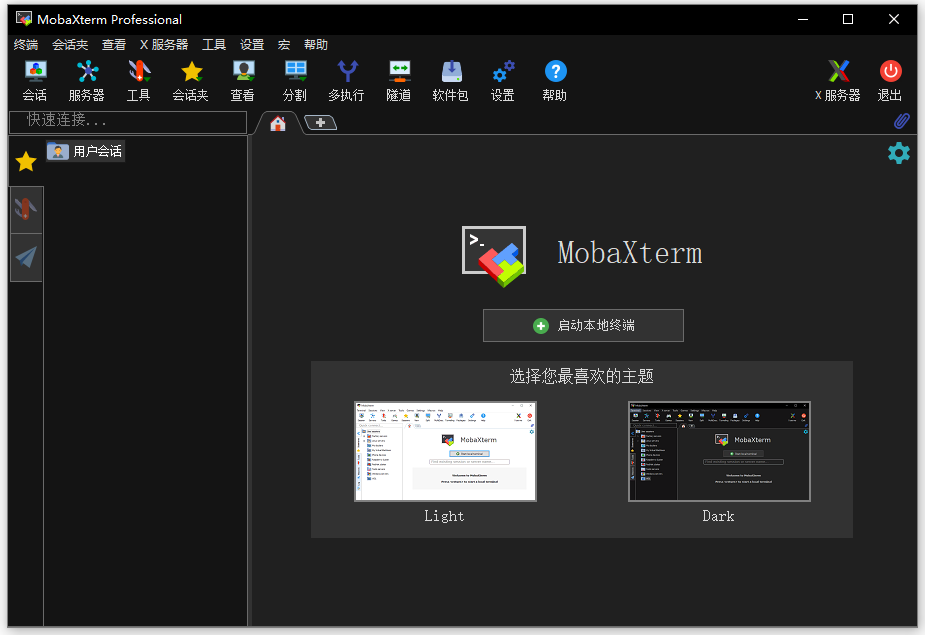
Task: Open the 会话夹 menu in menu bar
Action: 70,45
